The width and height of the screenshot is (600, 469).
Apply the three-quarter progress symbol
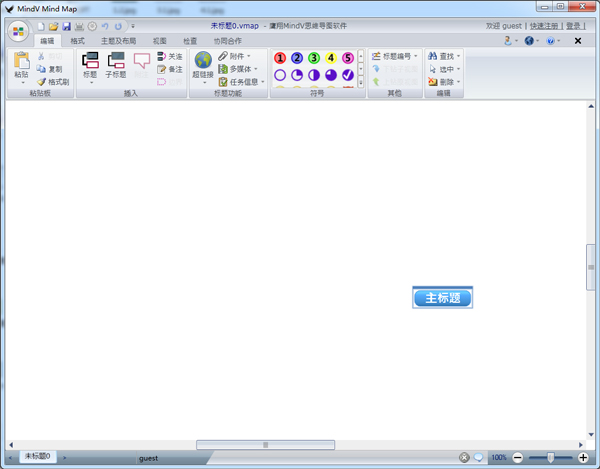(331, 75)
